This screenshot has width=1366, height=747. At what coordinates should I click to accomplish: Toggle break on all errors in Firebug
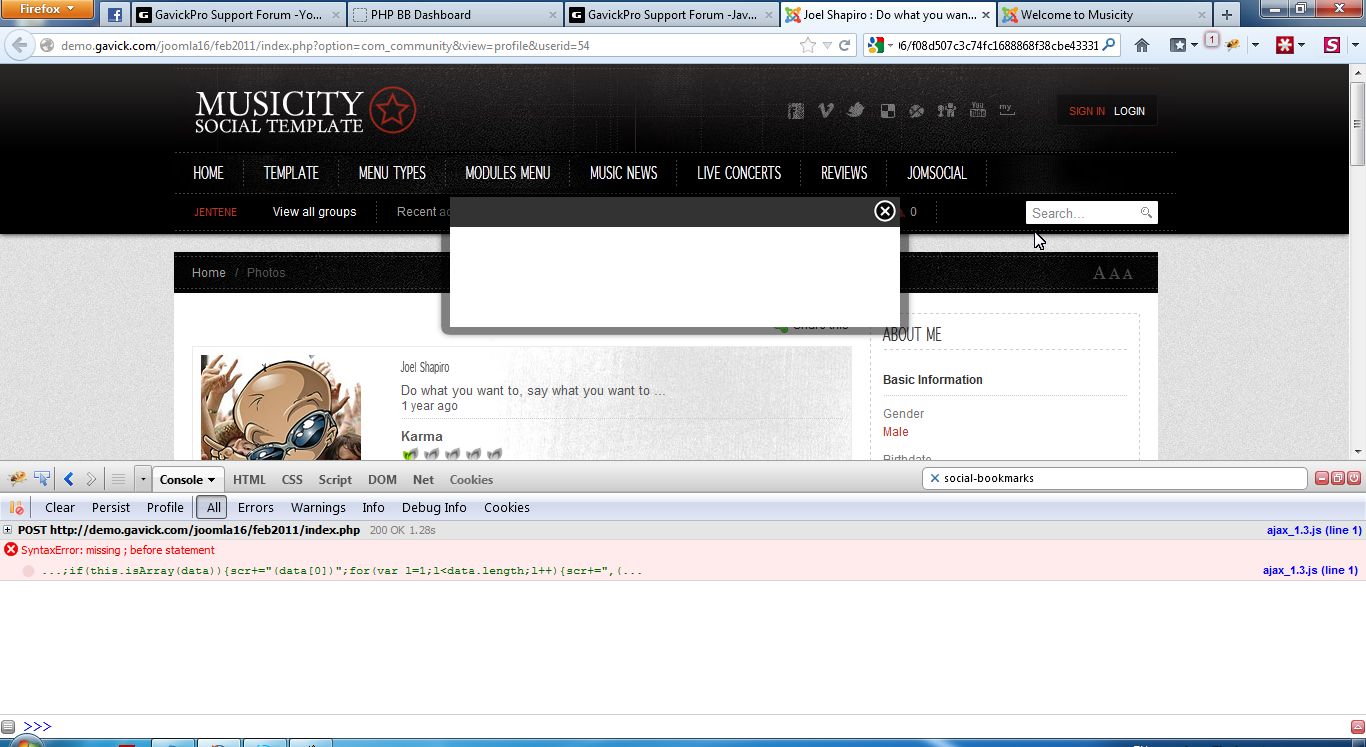pos(16,508)
